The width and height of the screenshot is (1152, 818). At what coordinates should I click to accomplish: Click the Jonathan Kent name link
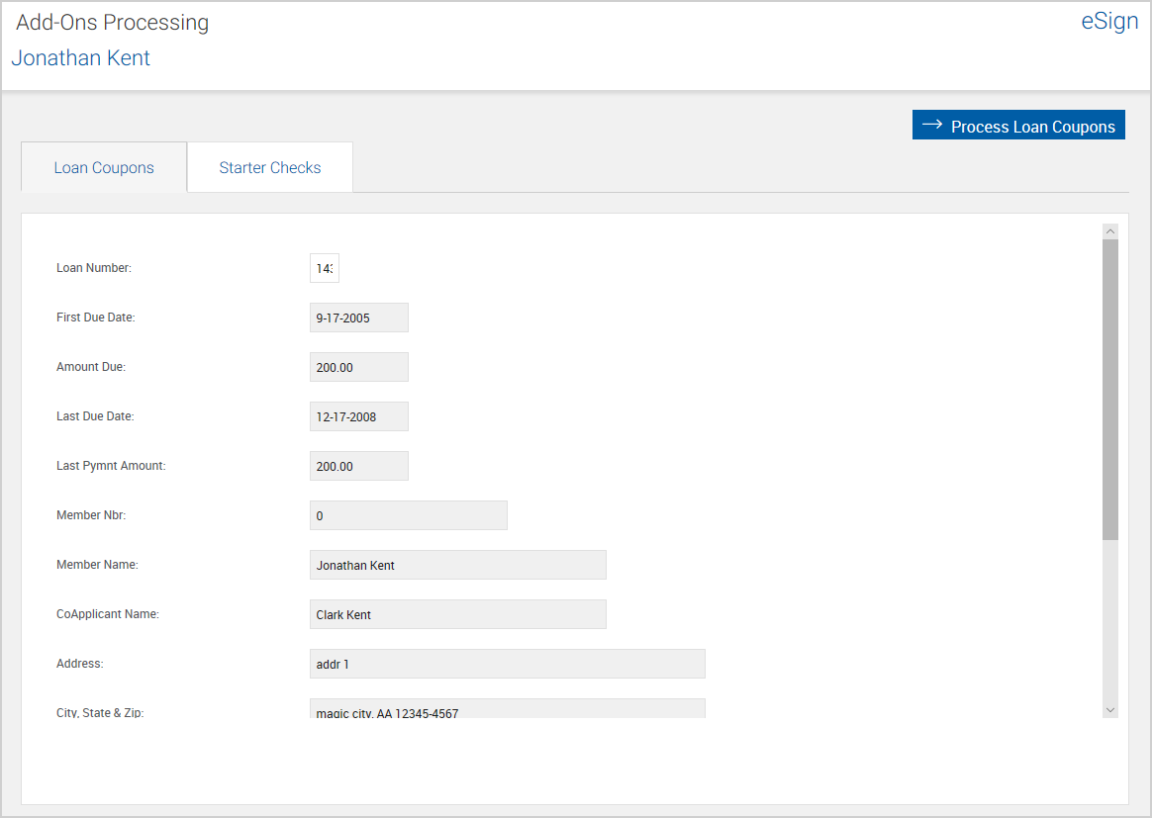click(x=81, y=58)
